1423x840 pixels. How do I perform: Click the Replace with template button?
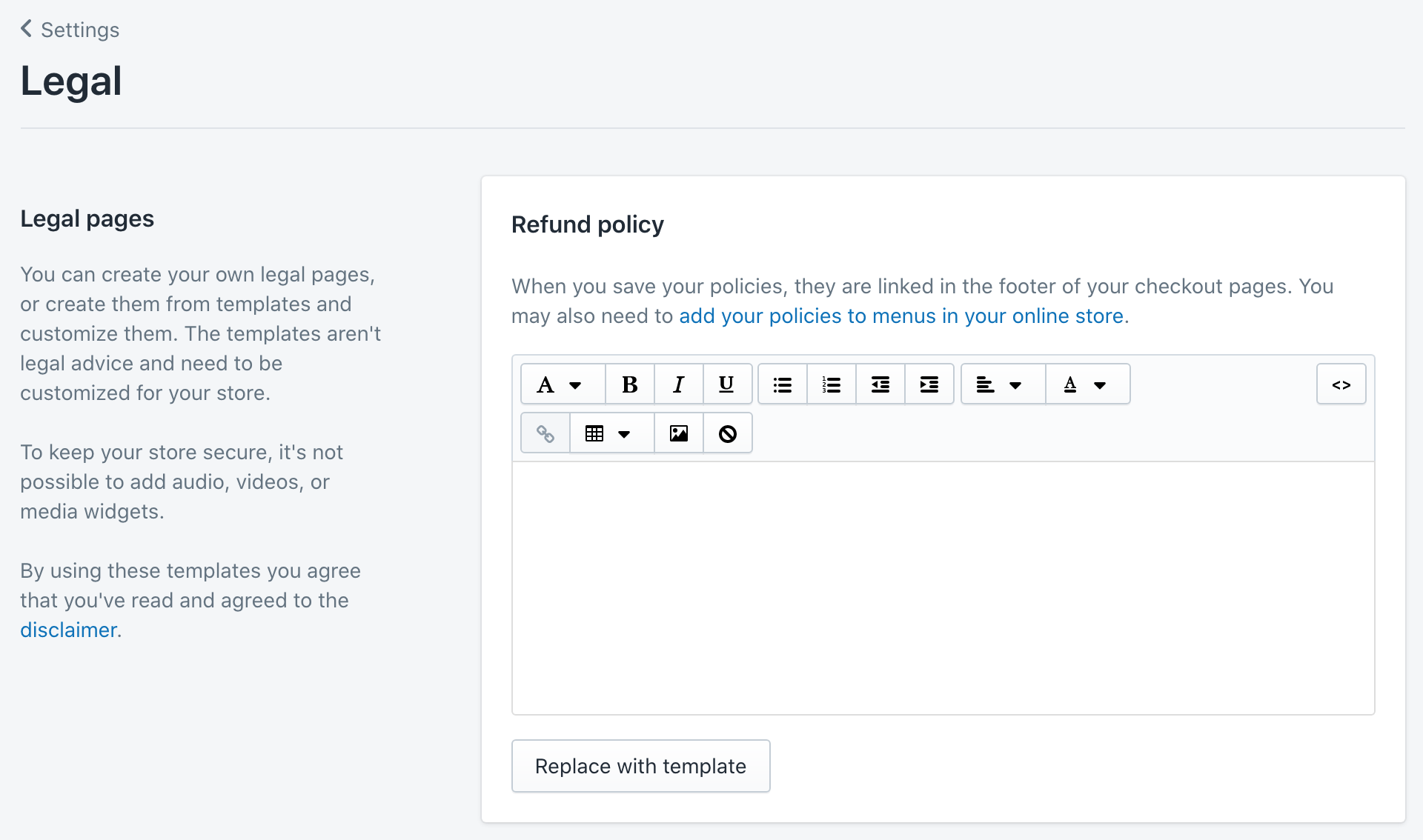click(640, 766)
